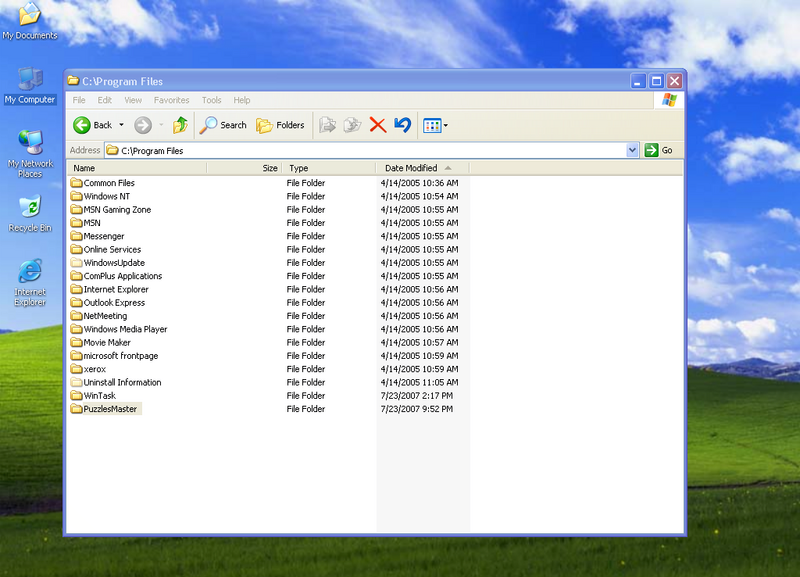Sort by the Size column header
800x577 pixels.
pyautogui.click(x=244, y=168)
